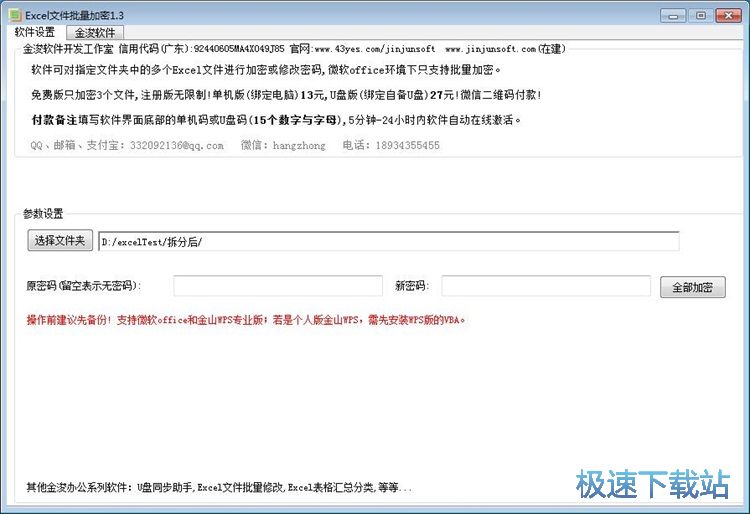The width and height of the screenshot is (750, 514).
Task: Maximize the application window
Action: [x=700, y=15]
